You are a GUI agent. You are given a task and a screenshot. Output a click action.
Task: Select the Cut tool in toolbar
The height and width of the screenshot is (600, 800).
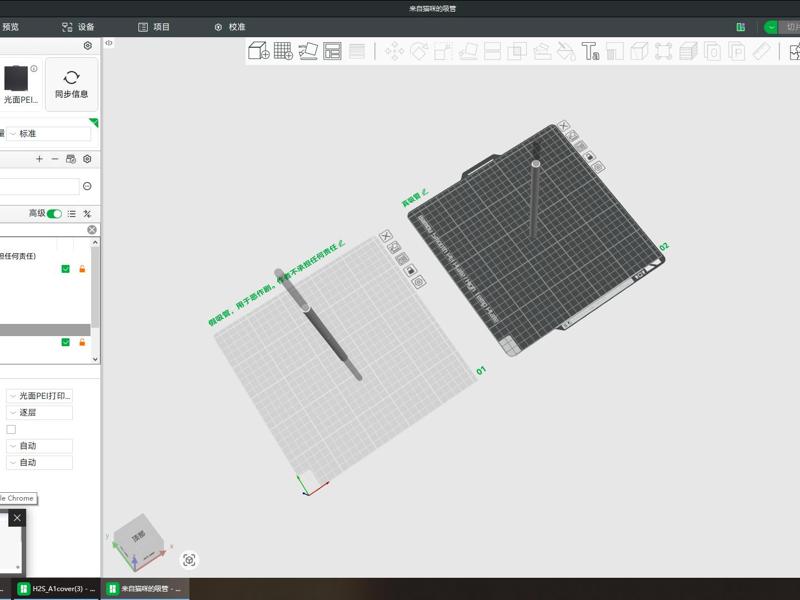[x=492, y=51]
